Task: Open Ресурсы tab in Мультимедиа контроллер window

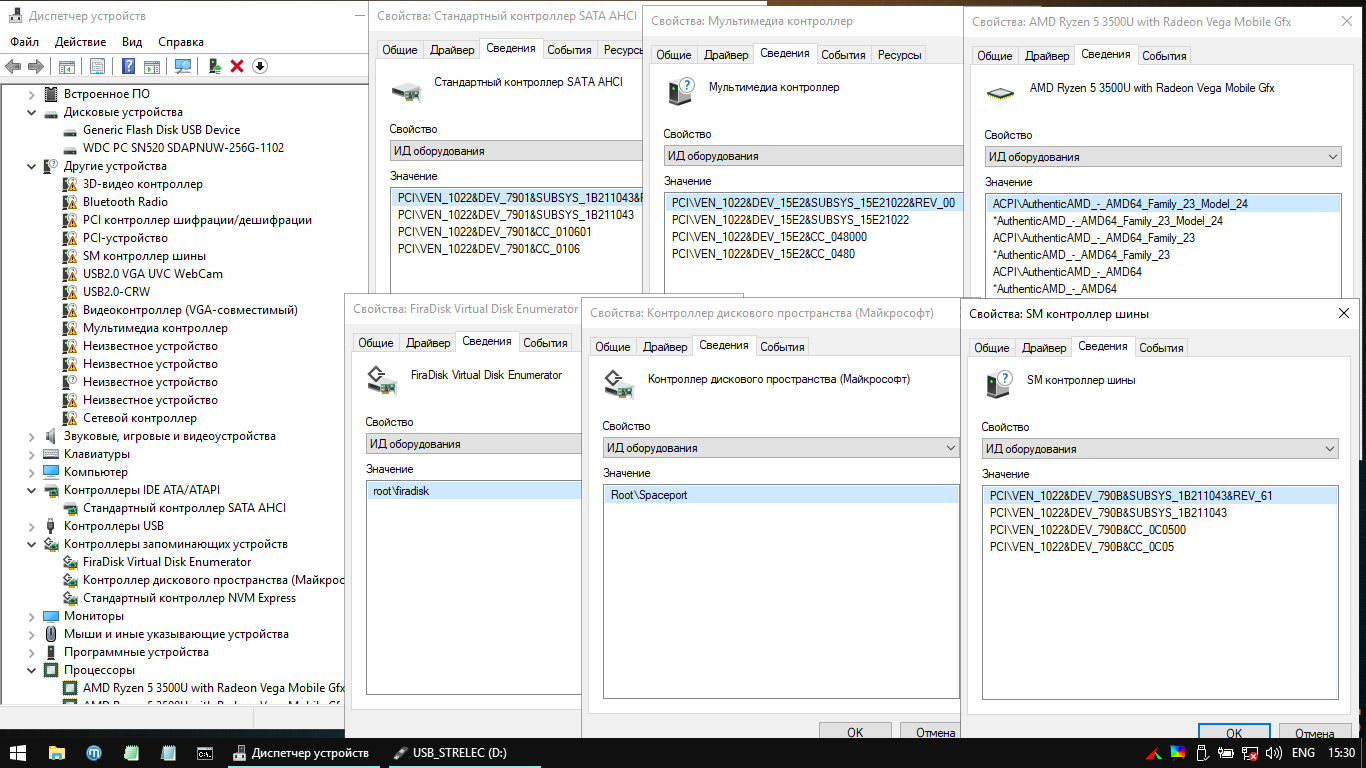Action: (x=899, y=55)
